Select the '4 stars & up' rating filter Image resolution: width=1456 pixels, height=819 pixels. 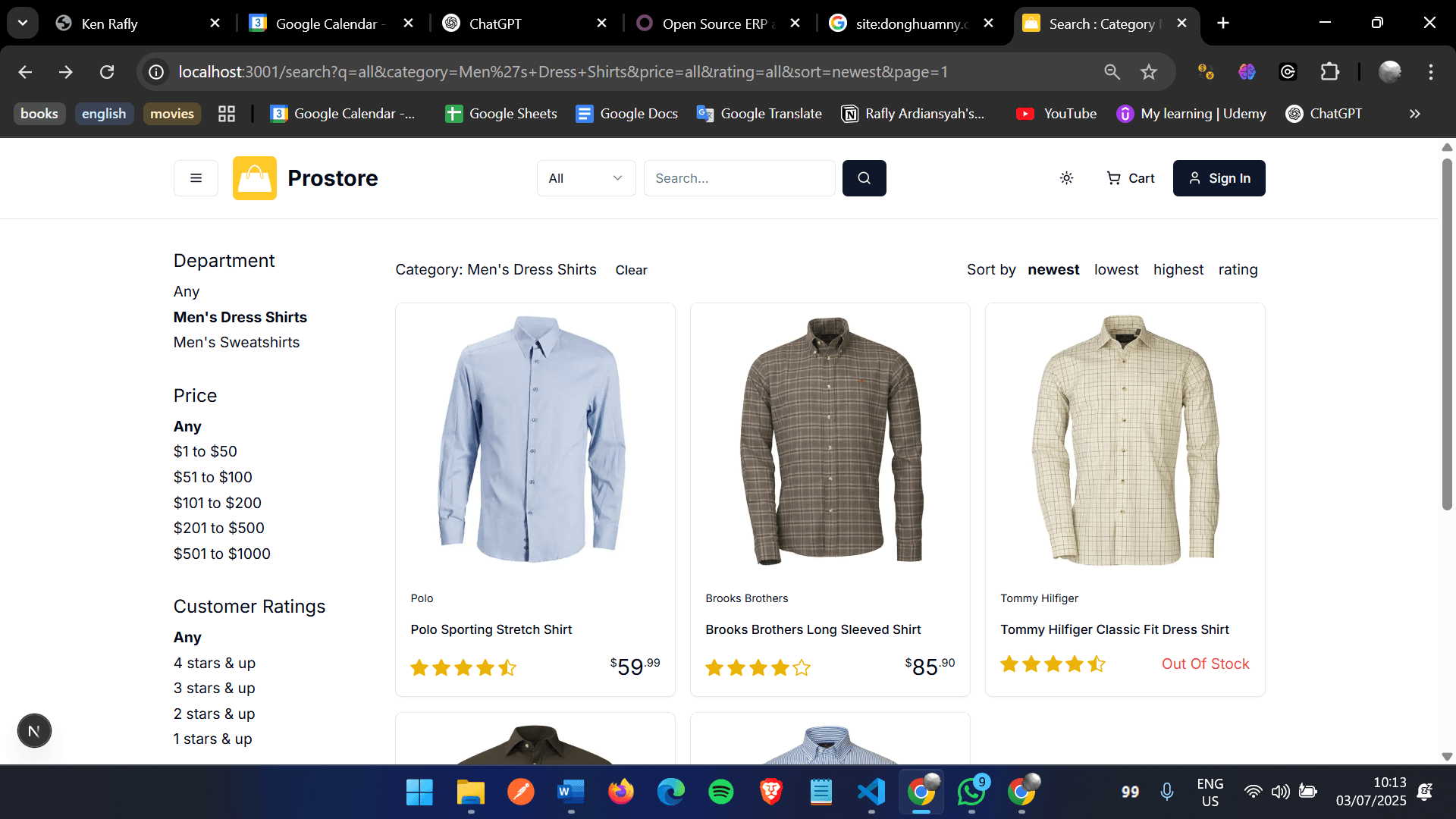point(214,663)
